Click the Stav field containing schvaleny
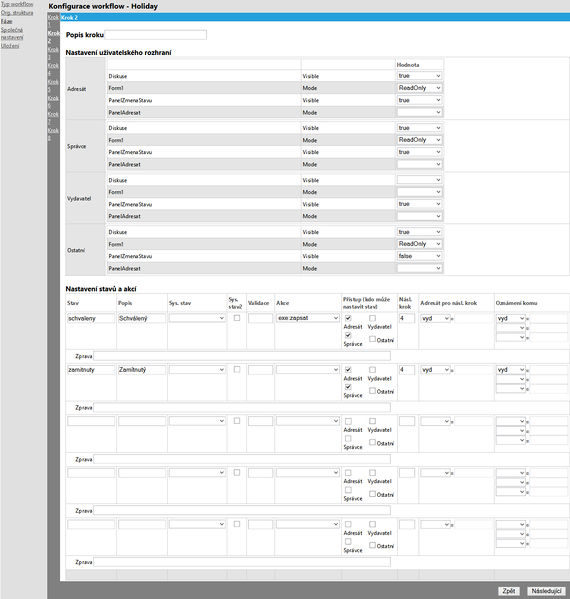The width and height of the screenshot is (570, 599). tap(91, 318)
